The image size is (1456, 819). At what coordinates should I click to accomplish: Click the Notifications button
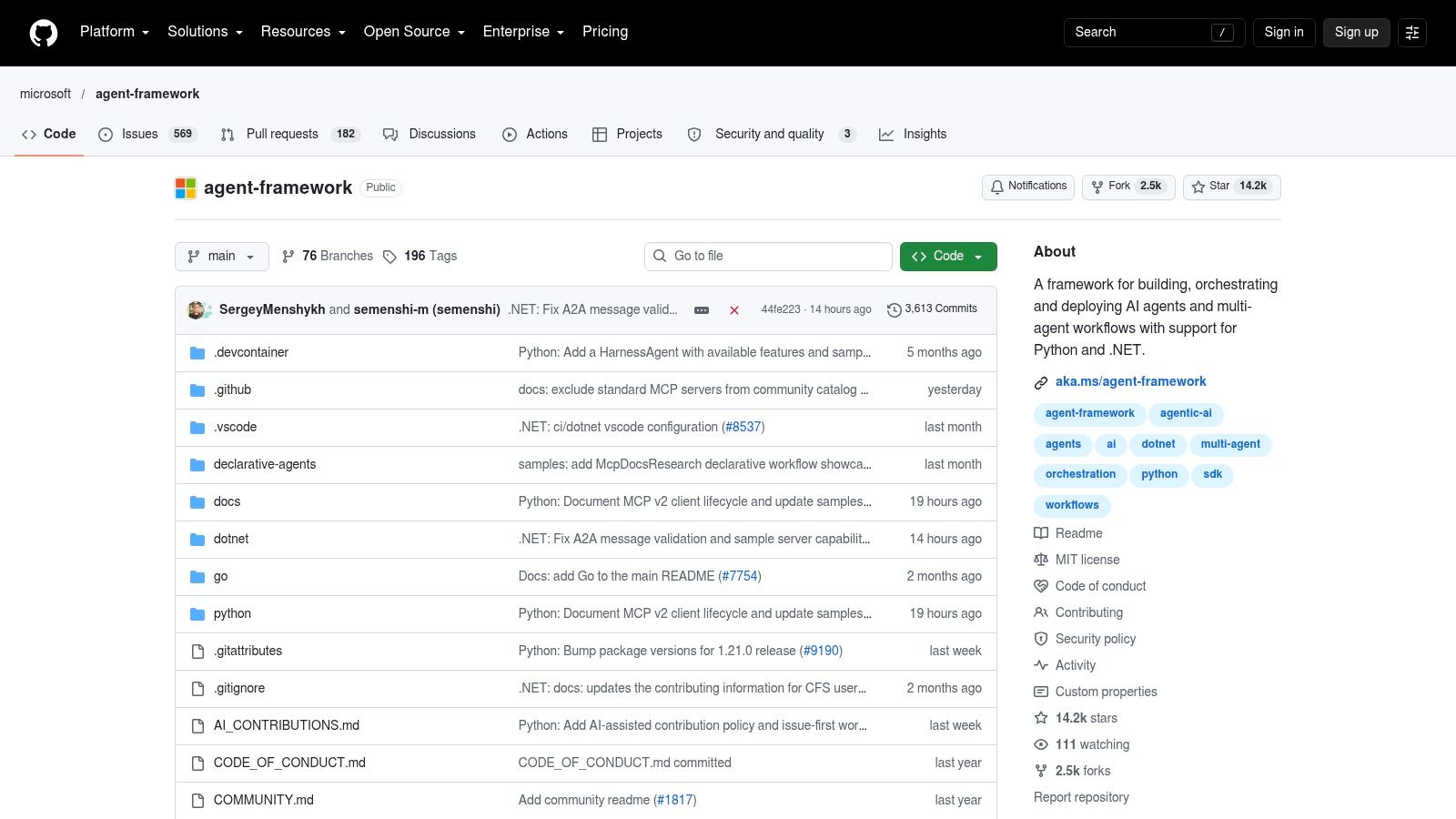[1028, 187]
